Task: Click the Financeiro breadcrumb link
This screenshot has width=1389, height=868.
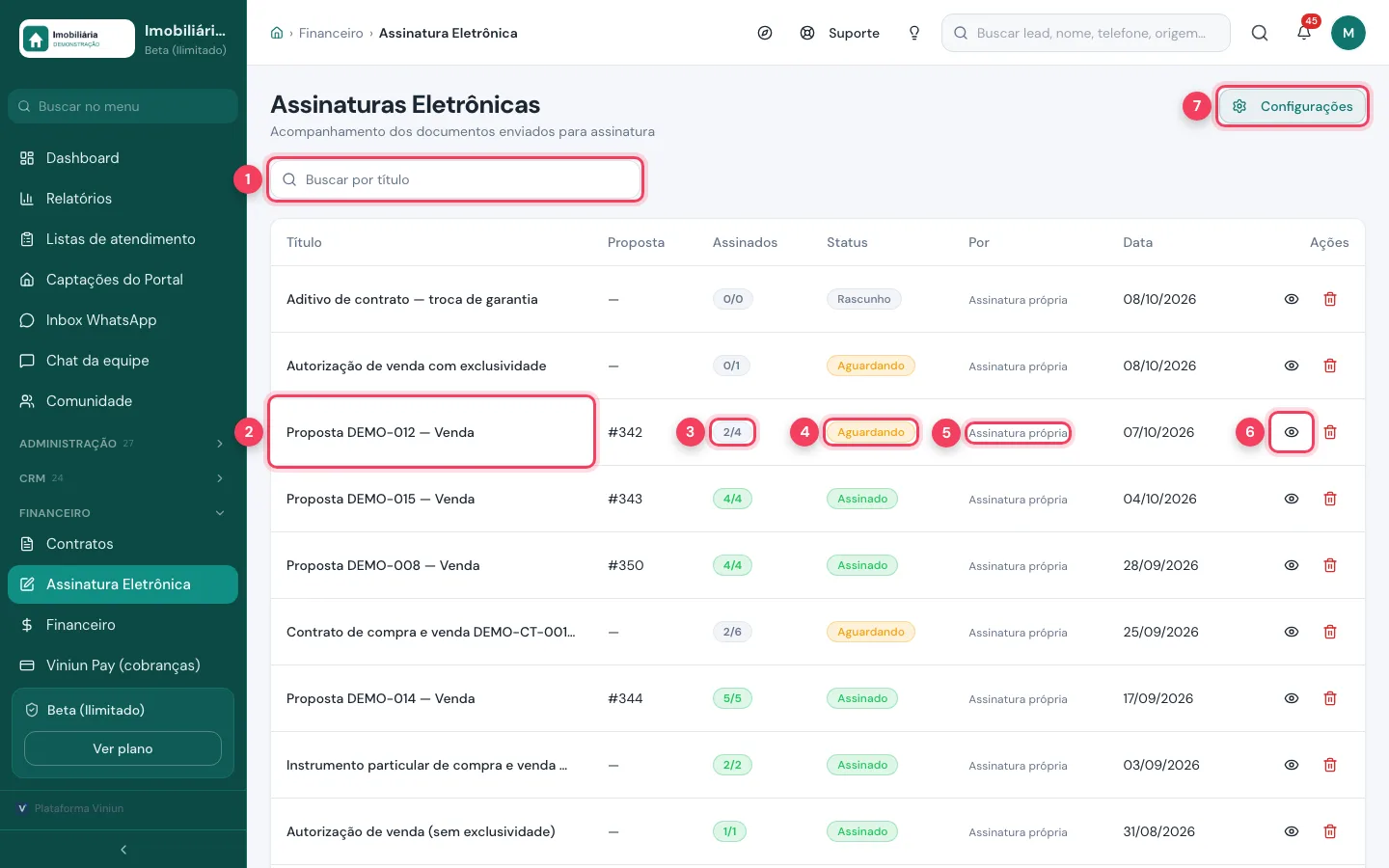Action: 331,33
